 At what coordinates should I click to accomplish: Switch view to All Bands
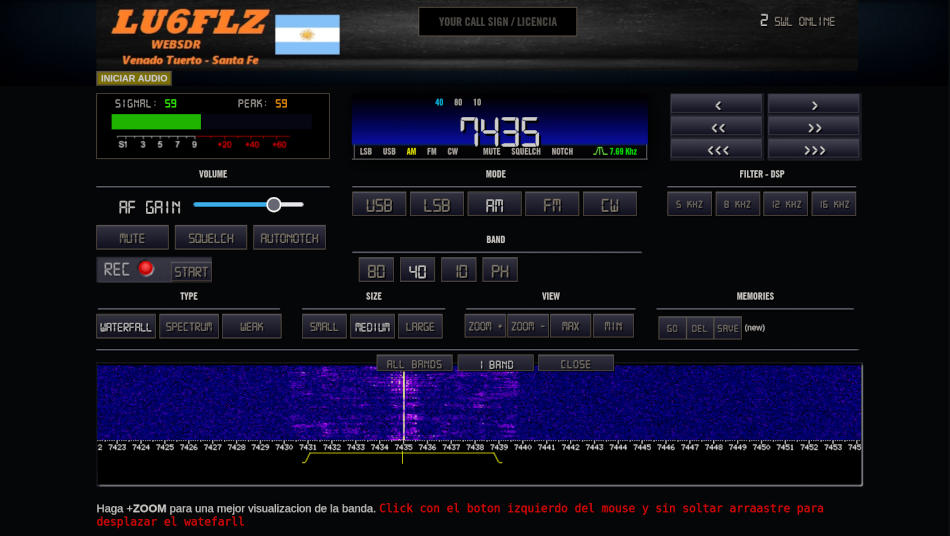414,364
